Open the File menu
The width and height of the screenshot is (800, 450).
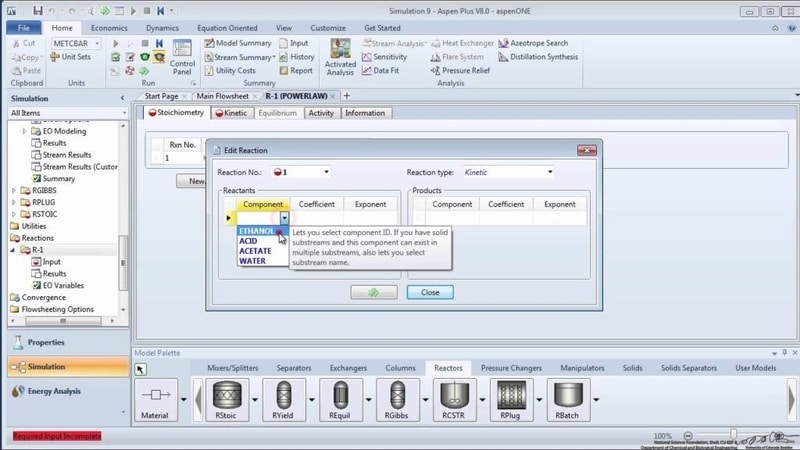click(x=23, y=28)
